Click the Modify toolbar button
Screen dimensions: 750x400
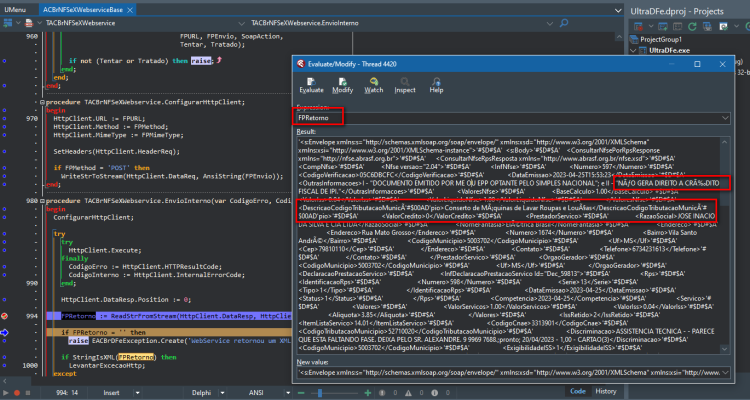pos(342,85)
